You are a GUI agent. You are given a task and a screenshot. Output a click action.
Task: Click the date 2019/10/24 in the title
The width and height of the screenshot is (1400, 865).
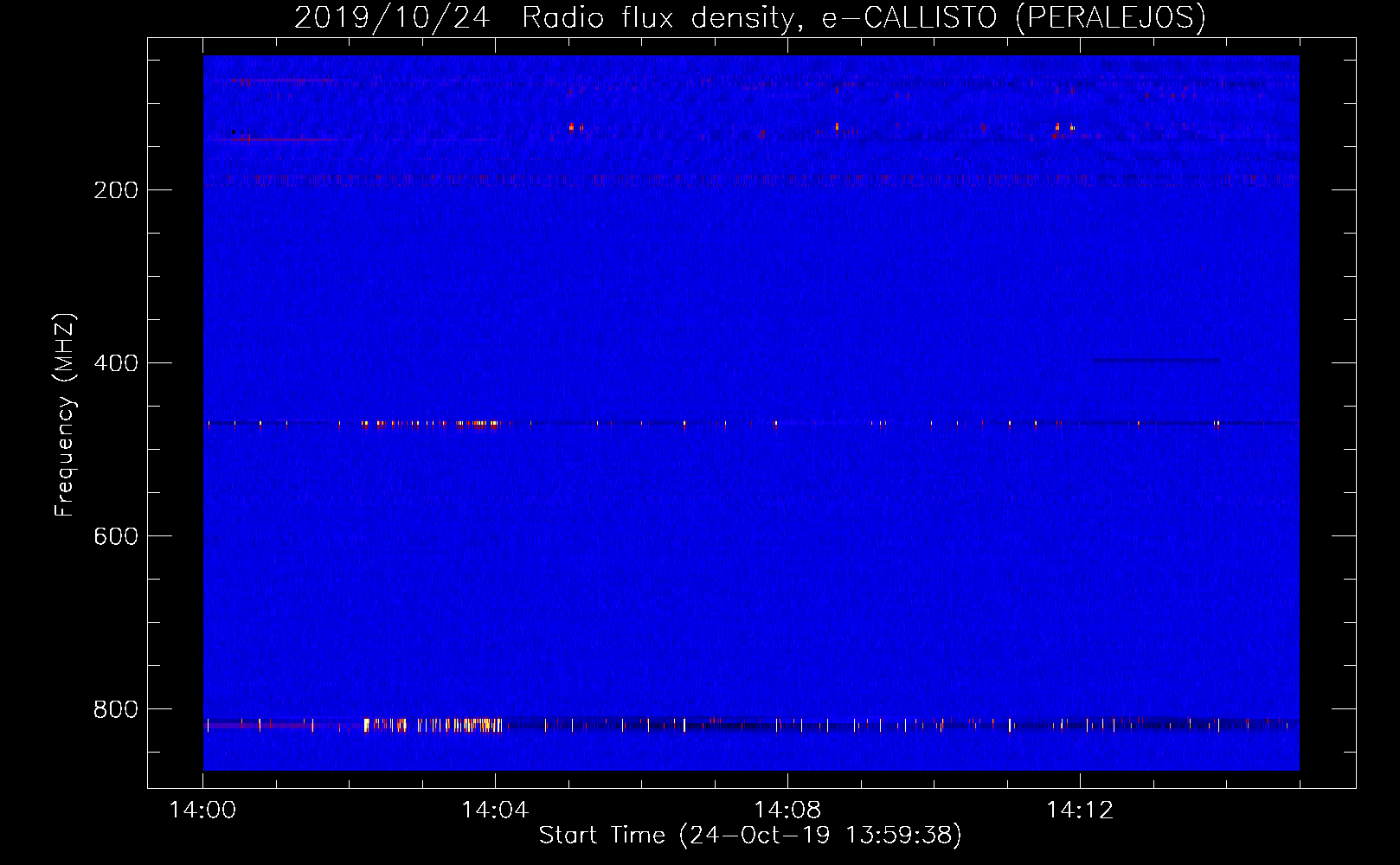click(x=393, y=17)
